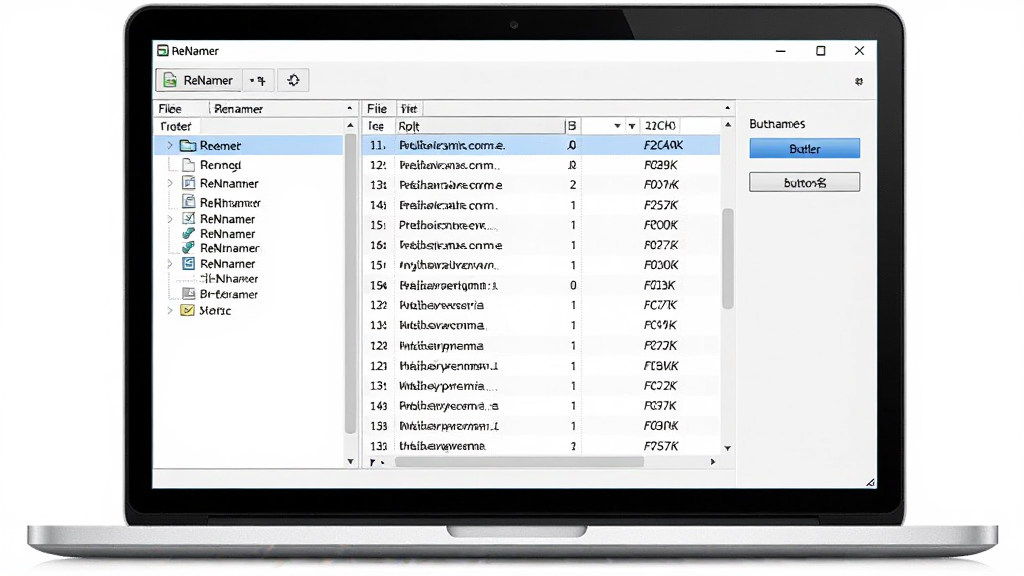The height and width of the screenshot is (576, 1024).
Task: Select the size cell F039K
Action: tap(660, 165)
